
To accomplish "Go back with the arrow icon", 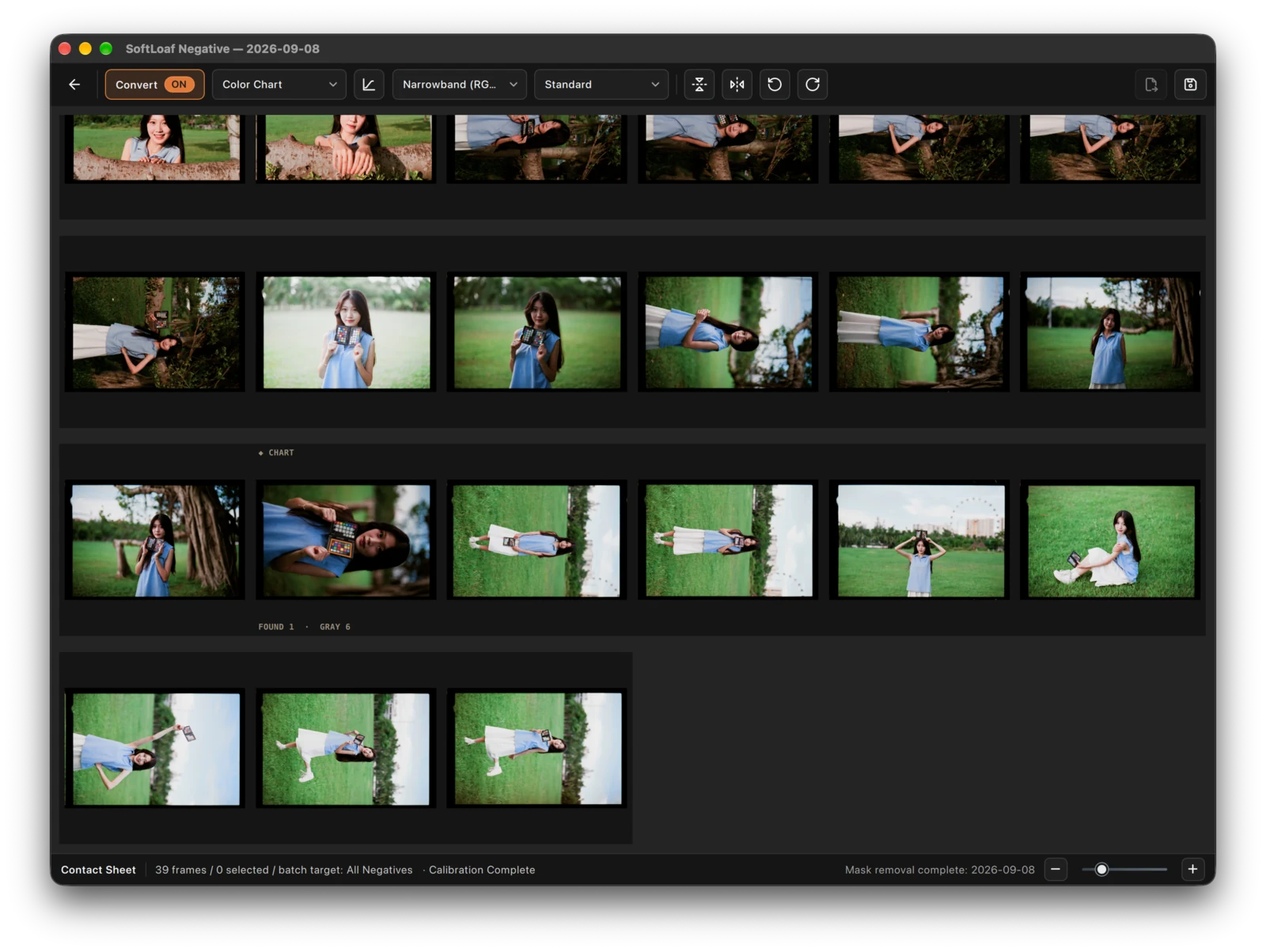I will click(74, 85).
